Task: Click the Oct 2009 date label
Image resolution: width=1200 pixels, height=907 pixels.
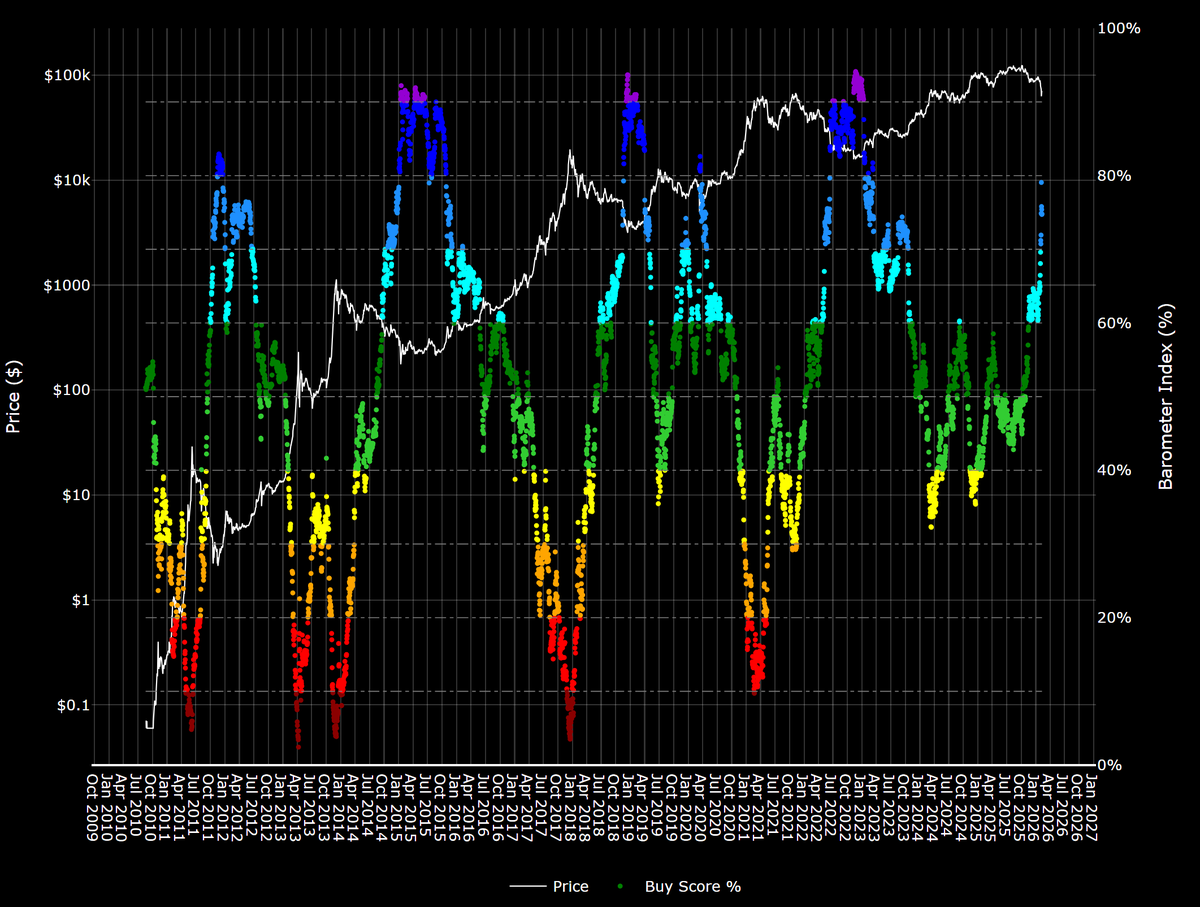Action: [x=94, y=807]
